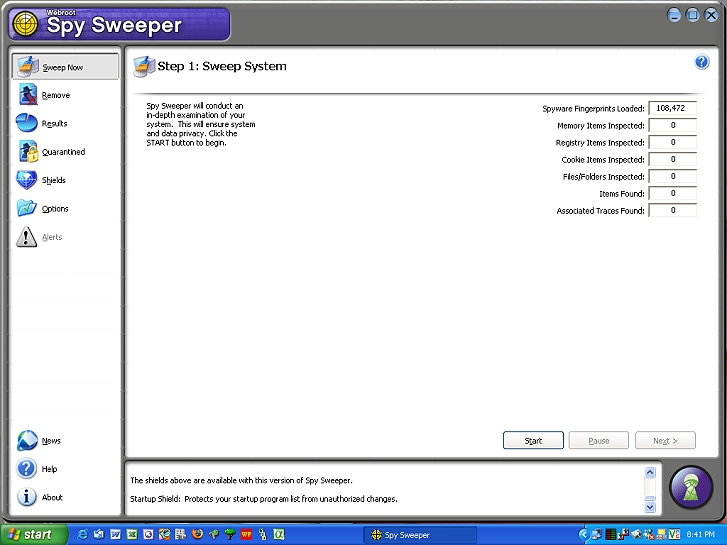Click the Help question mark icon in sidebar

click(26, 468)
